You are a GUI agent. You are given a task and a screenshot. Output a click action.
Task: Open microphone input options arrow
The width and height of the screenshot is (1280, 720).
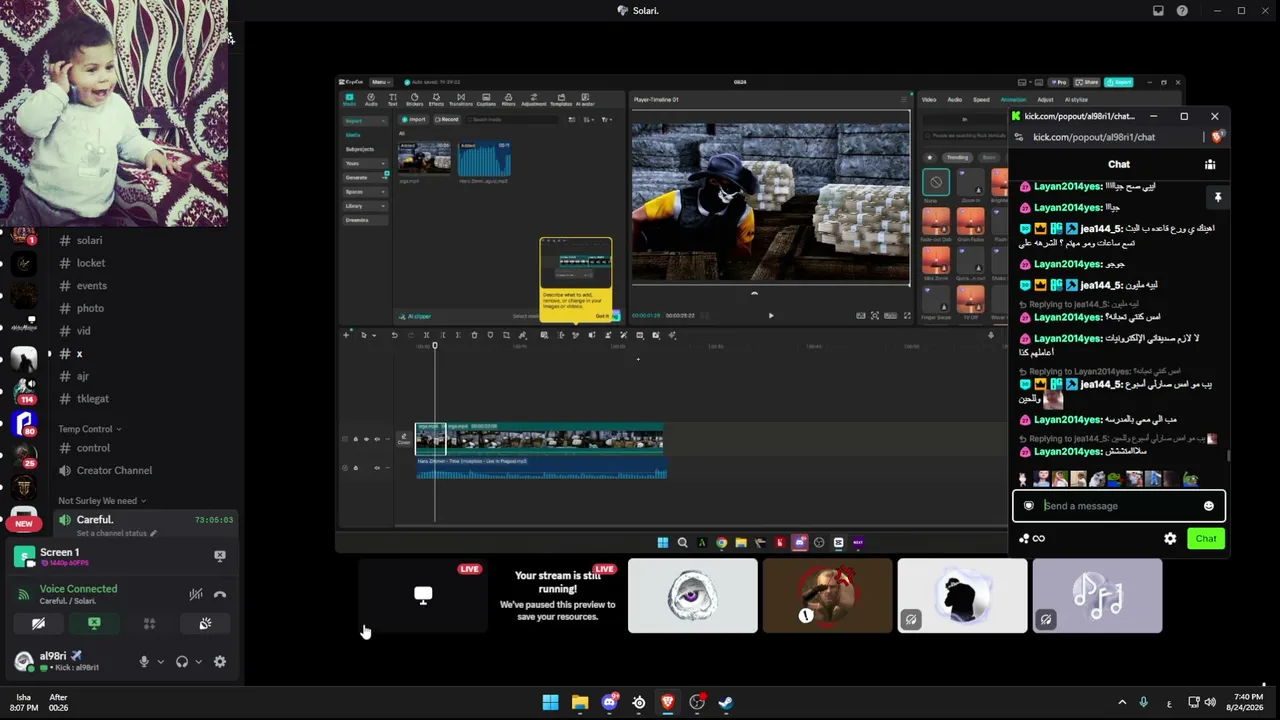[160, 661]
